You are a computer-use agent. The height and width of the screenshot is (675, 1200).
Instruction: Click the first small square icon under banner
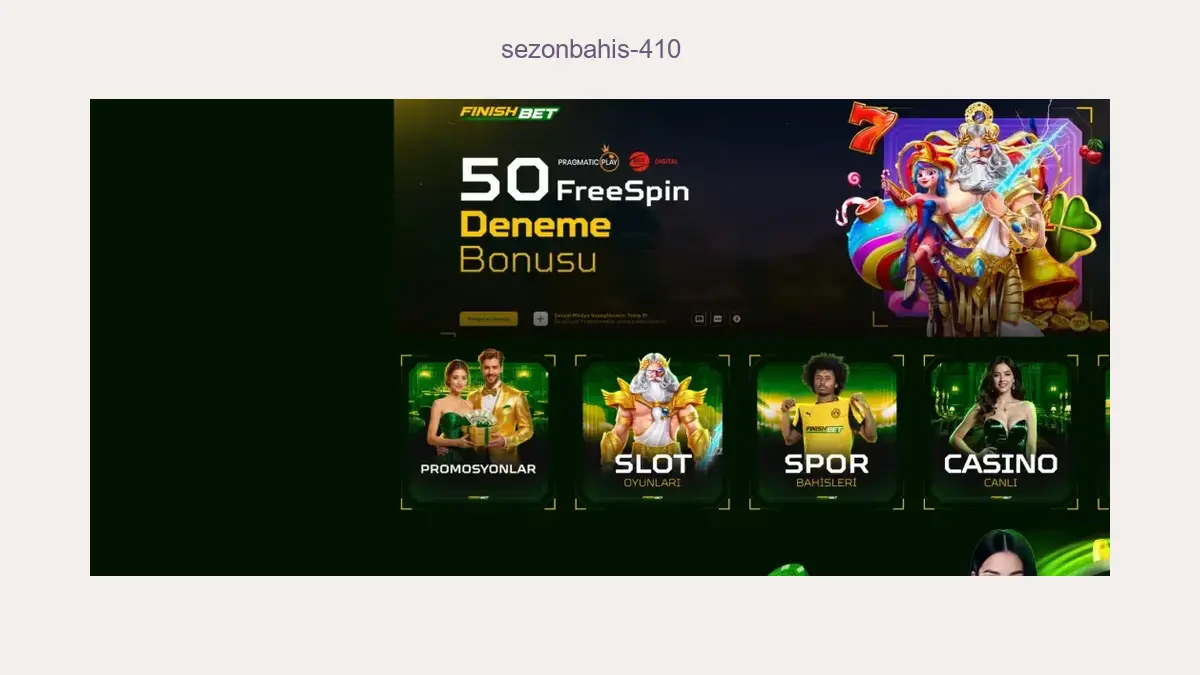700,319
